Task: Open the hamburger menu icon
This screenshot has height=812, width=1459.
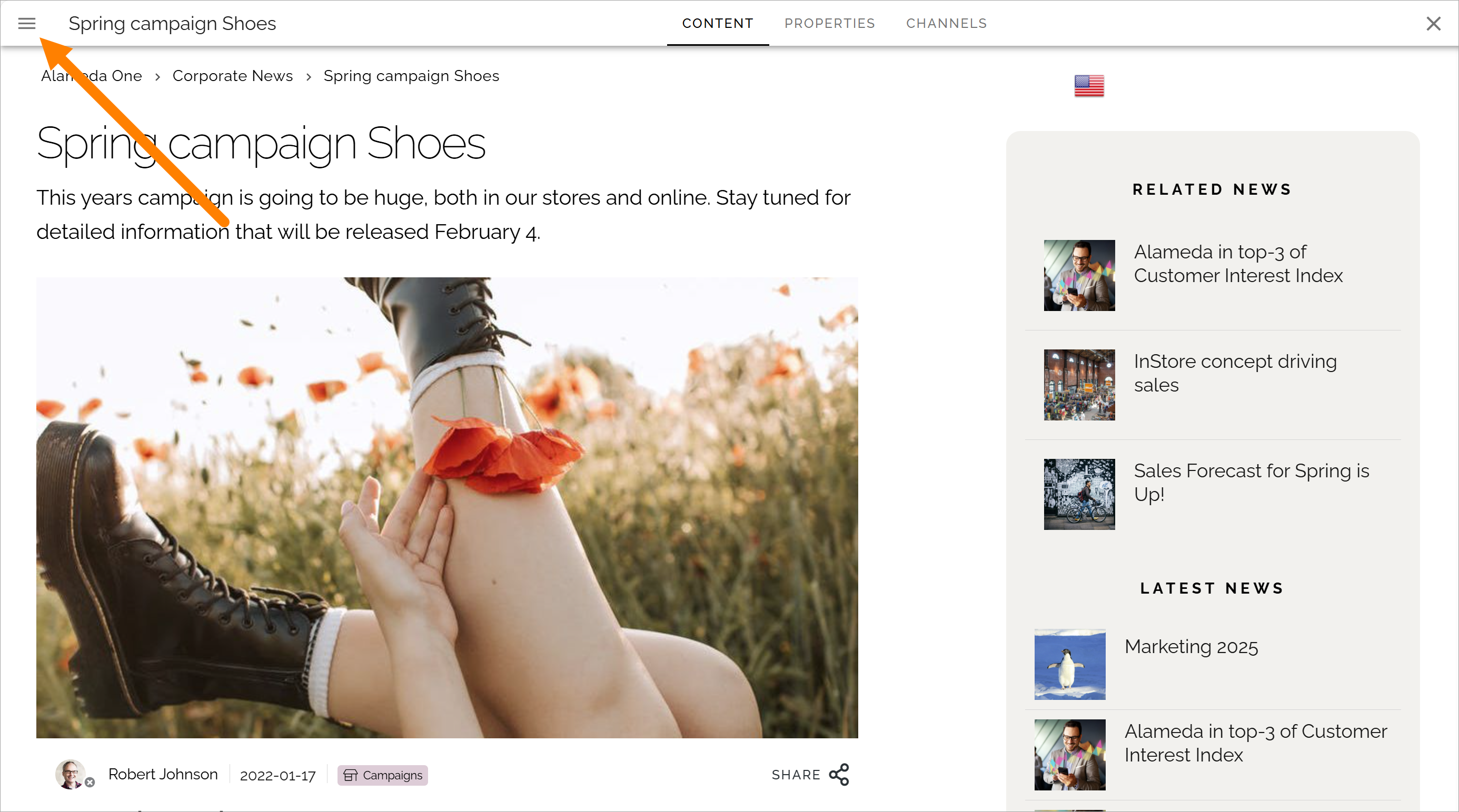Action: (x=27, y=23)
